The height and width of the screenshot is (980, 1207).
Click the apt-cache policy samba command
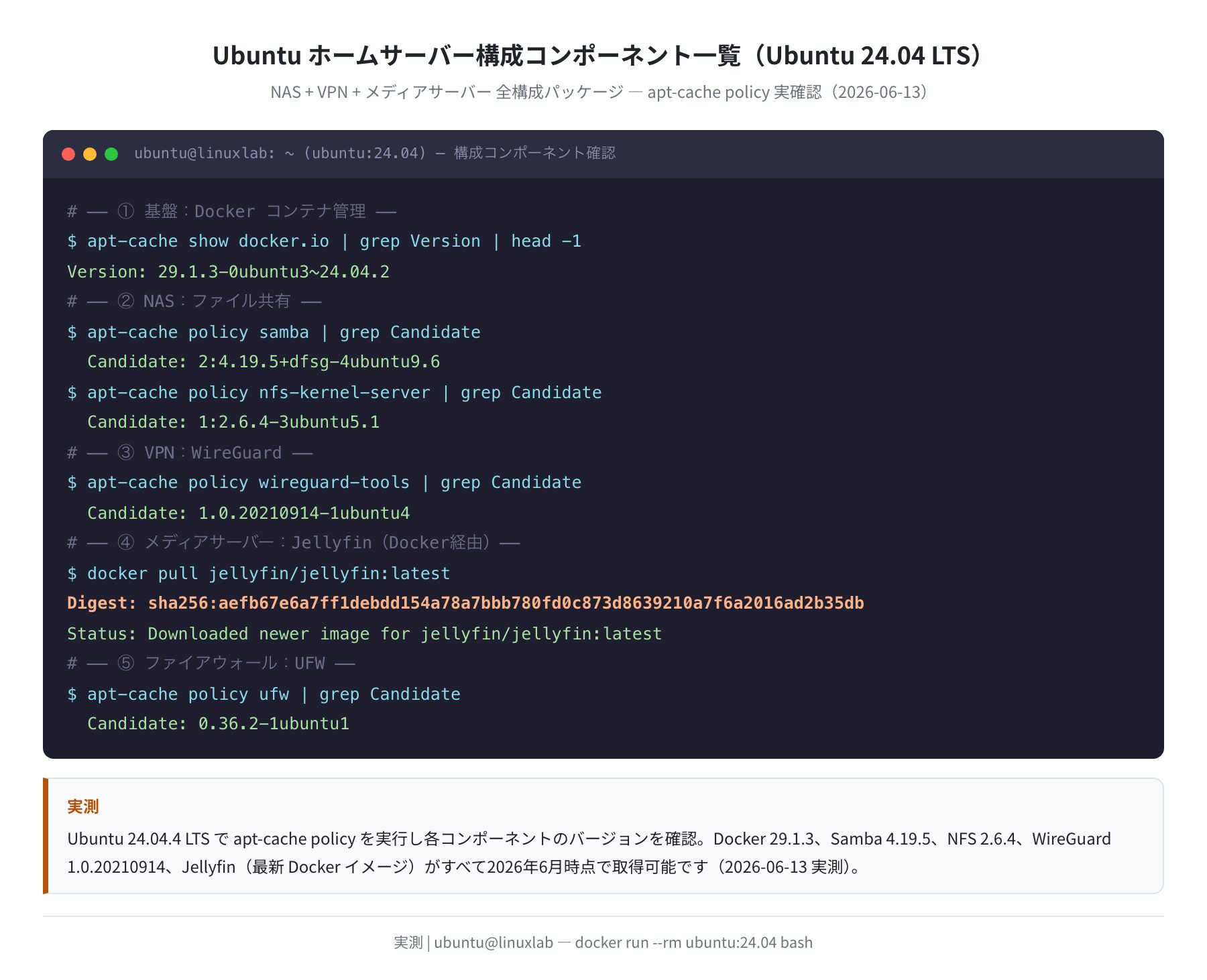click(x=274, y=332)
